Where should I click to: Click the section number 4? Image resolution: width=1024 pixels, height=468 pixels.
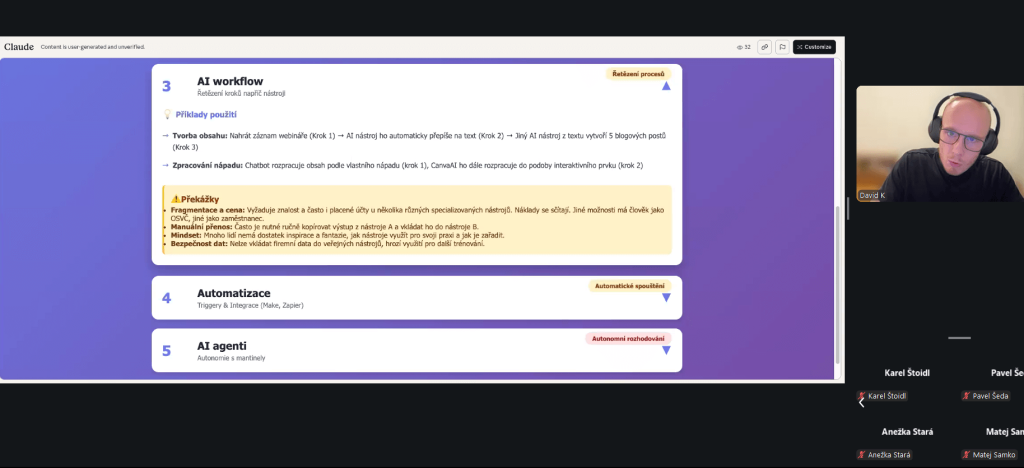[x=166, y=298]
